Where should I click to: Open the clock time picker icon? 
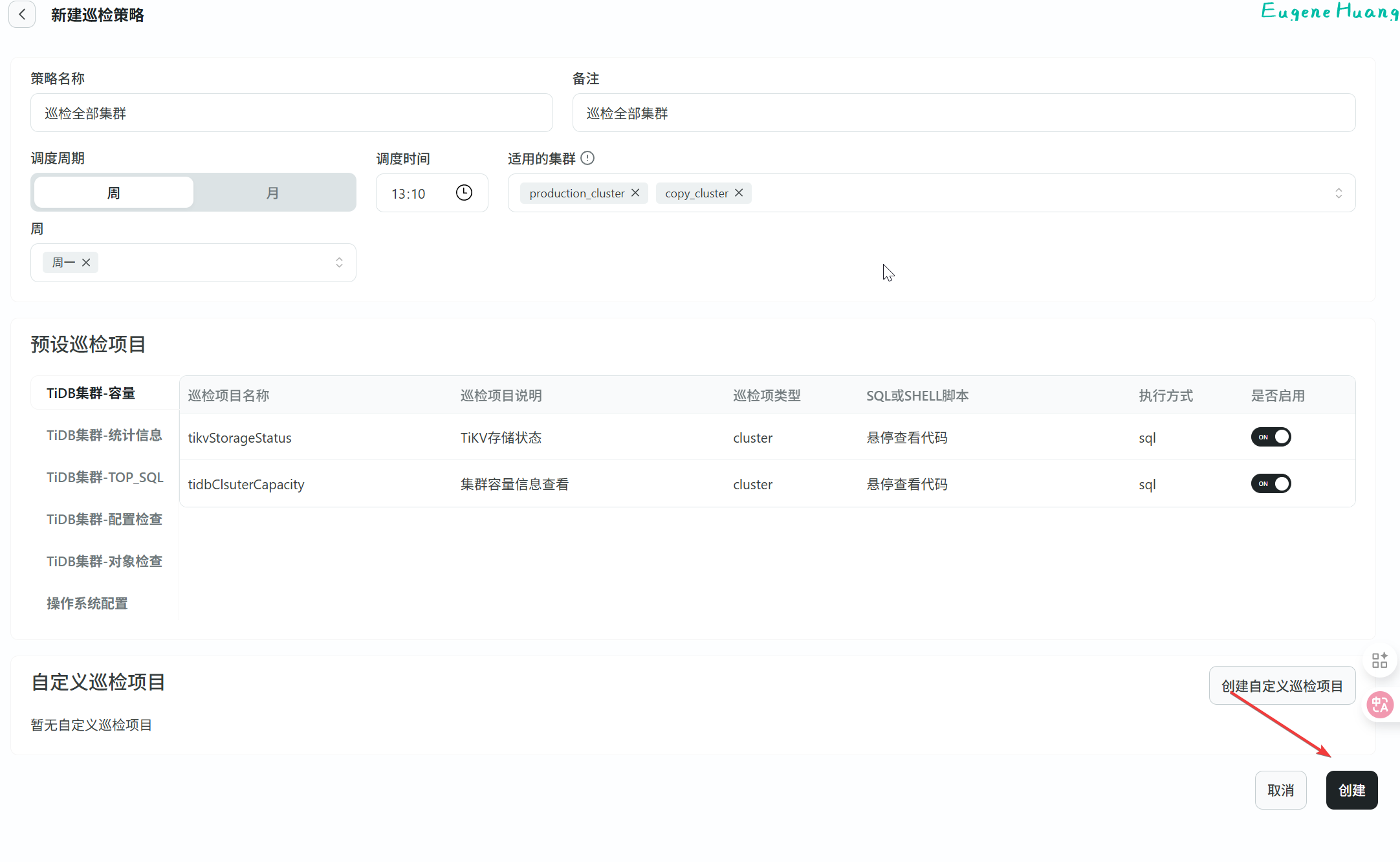(464, 193)
